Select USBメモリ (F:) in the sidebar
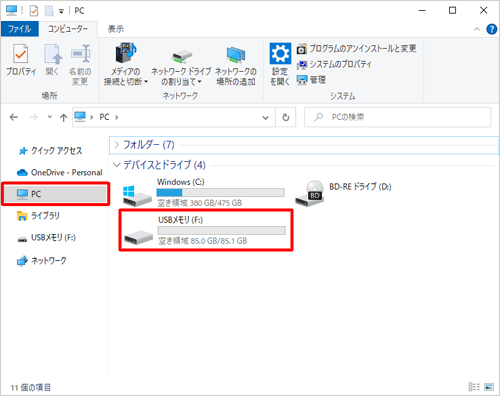This screenshot has height=396, width=500. point(47,238)
